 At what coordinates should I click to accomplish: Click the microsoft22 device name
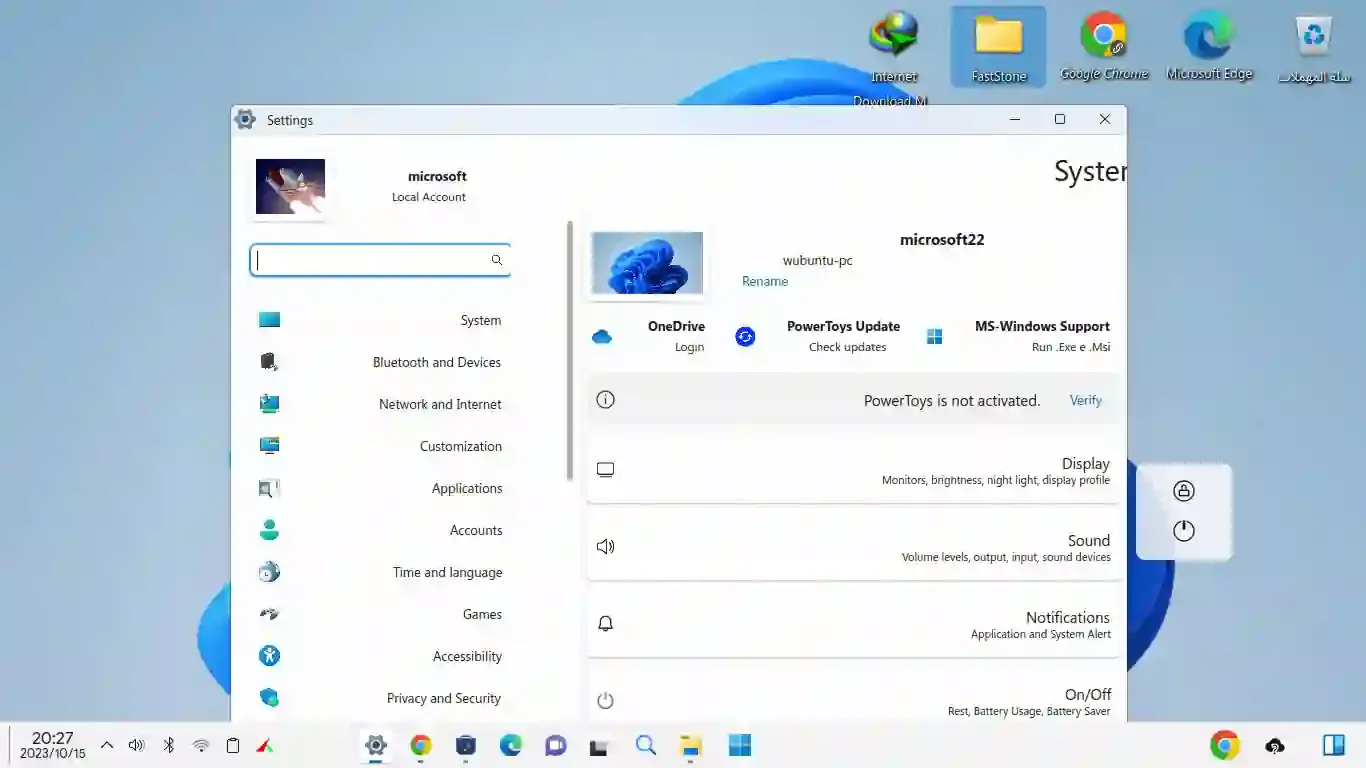click(x=942, y=239)
